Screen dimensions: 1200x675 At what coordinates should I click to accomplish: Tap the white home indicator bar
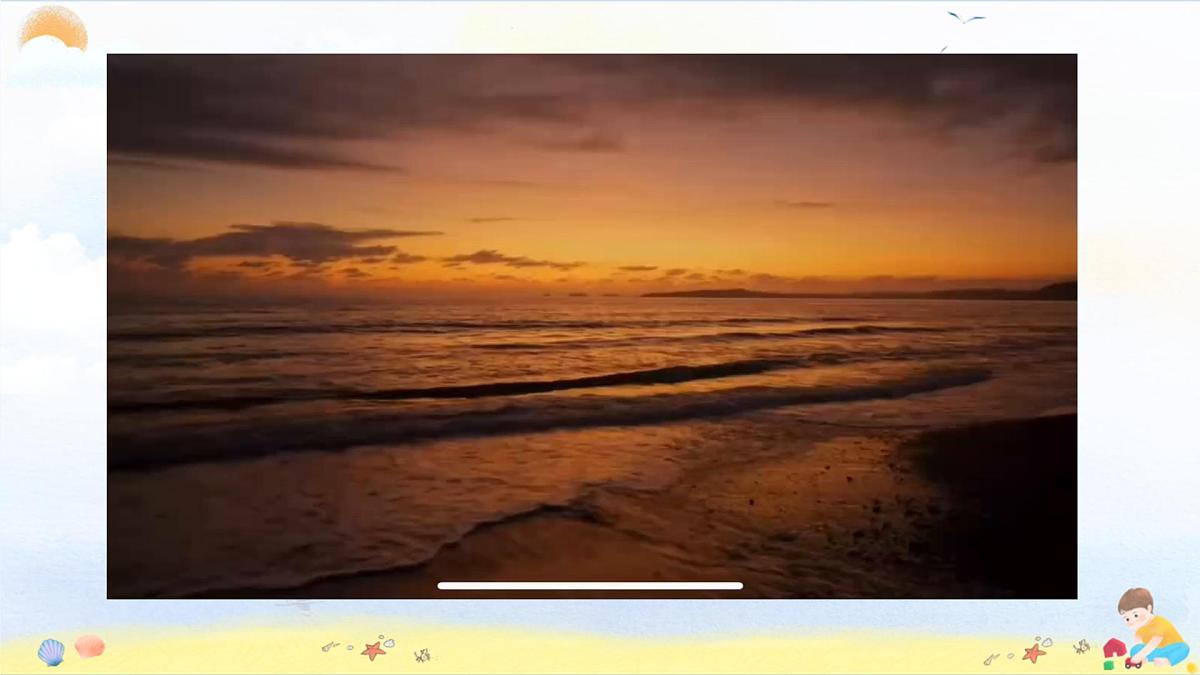tap(590, 586)
